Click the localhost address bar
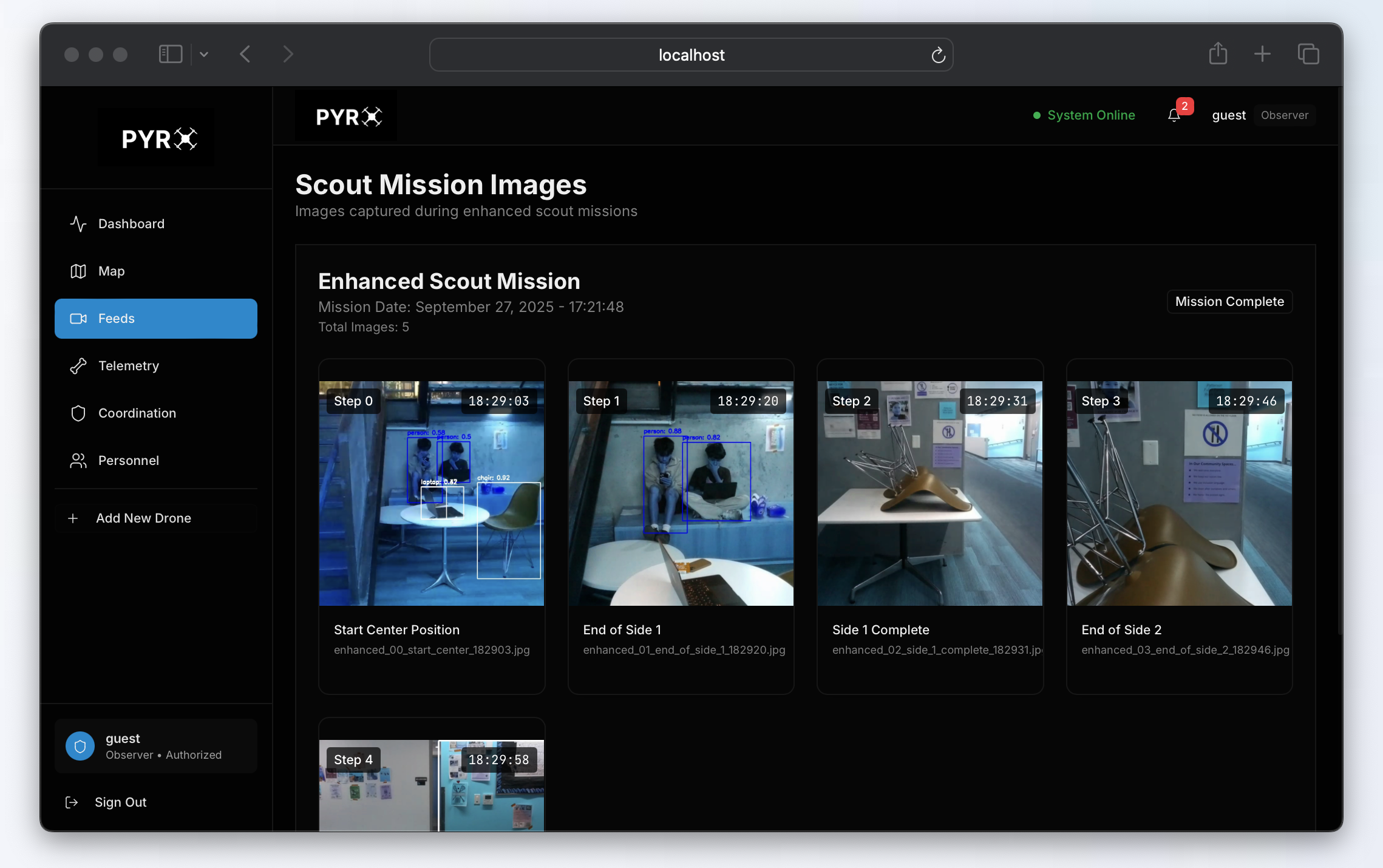Image resolution: width=1383 pixels, height=868 pixels. pos(691,55)
